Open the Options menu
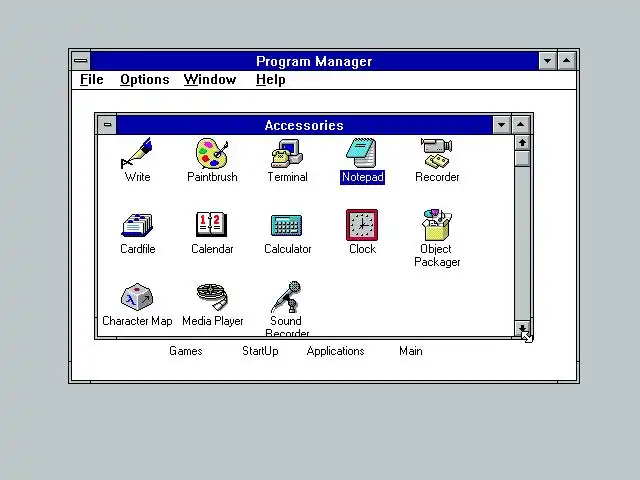Image resolution: width=640 pixels, height=480 pixels. 144,80
